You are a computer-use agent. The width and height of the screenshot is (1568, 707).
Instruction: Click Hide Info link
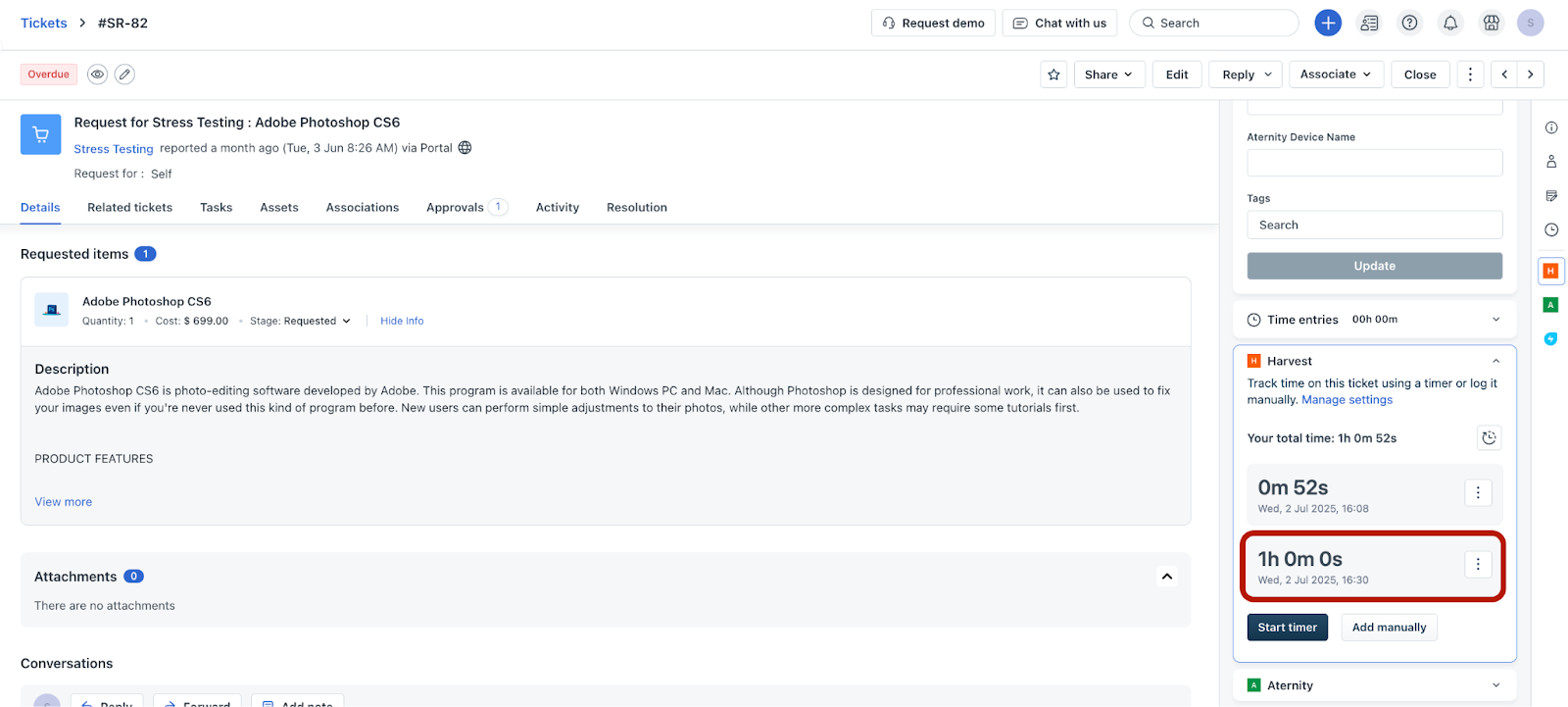point(402,322)
